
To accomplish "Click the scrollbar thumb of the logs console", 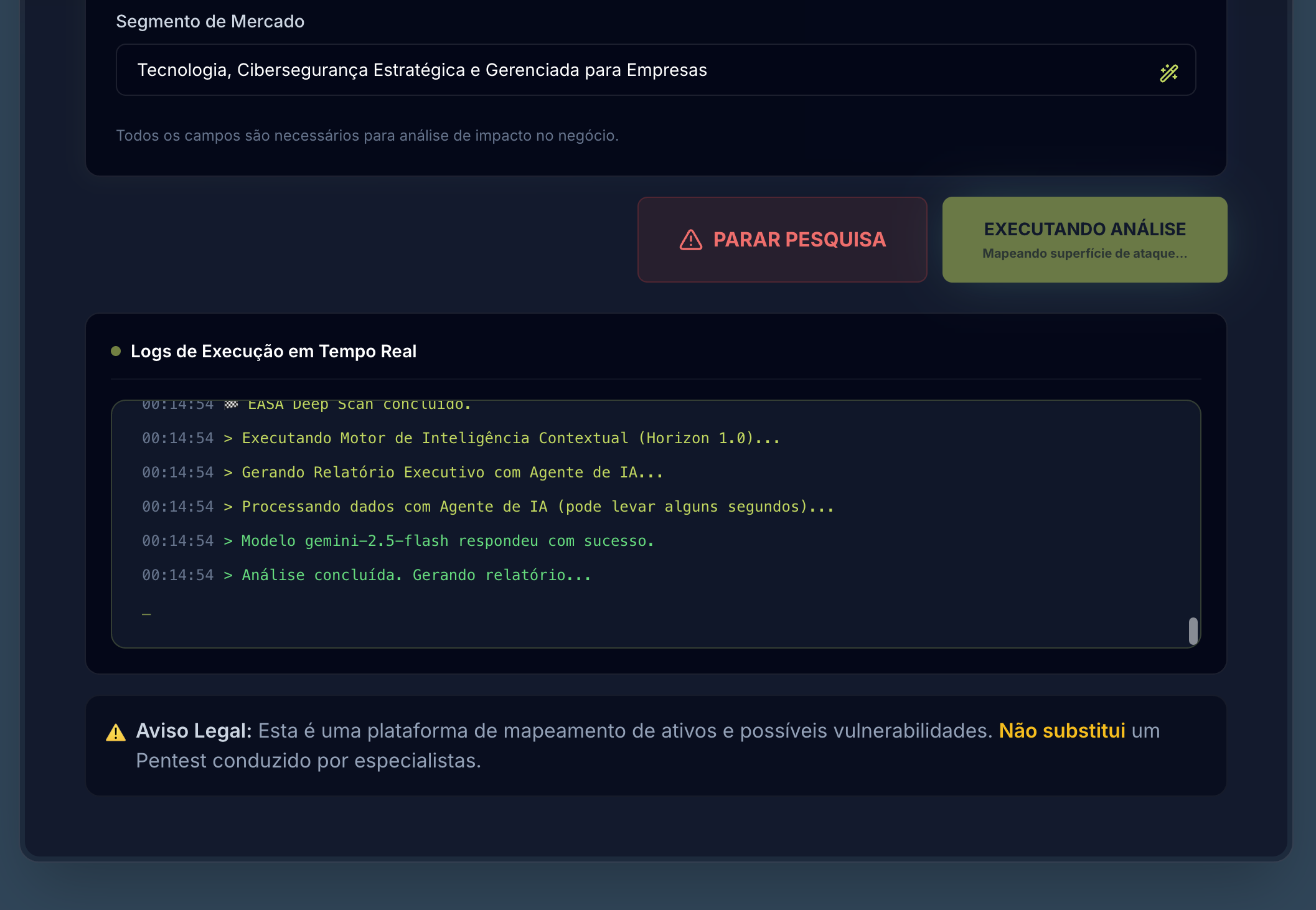I will [x=1193, y=630].
